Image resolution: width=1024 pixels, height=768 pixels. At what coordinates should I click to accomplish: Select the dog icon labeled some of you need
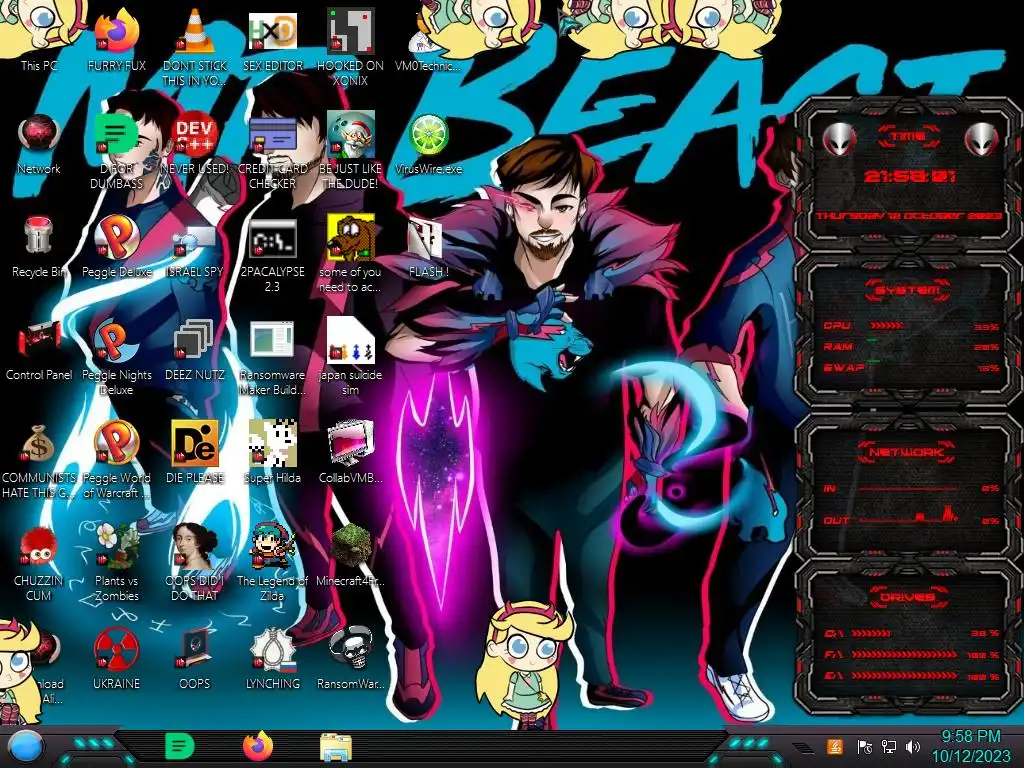point(351,255)
